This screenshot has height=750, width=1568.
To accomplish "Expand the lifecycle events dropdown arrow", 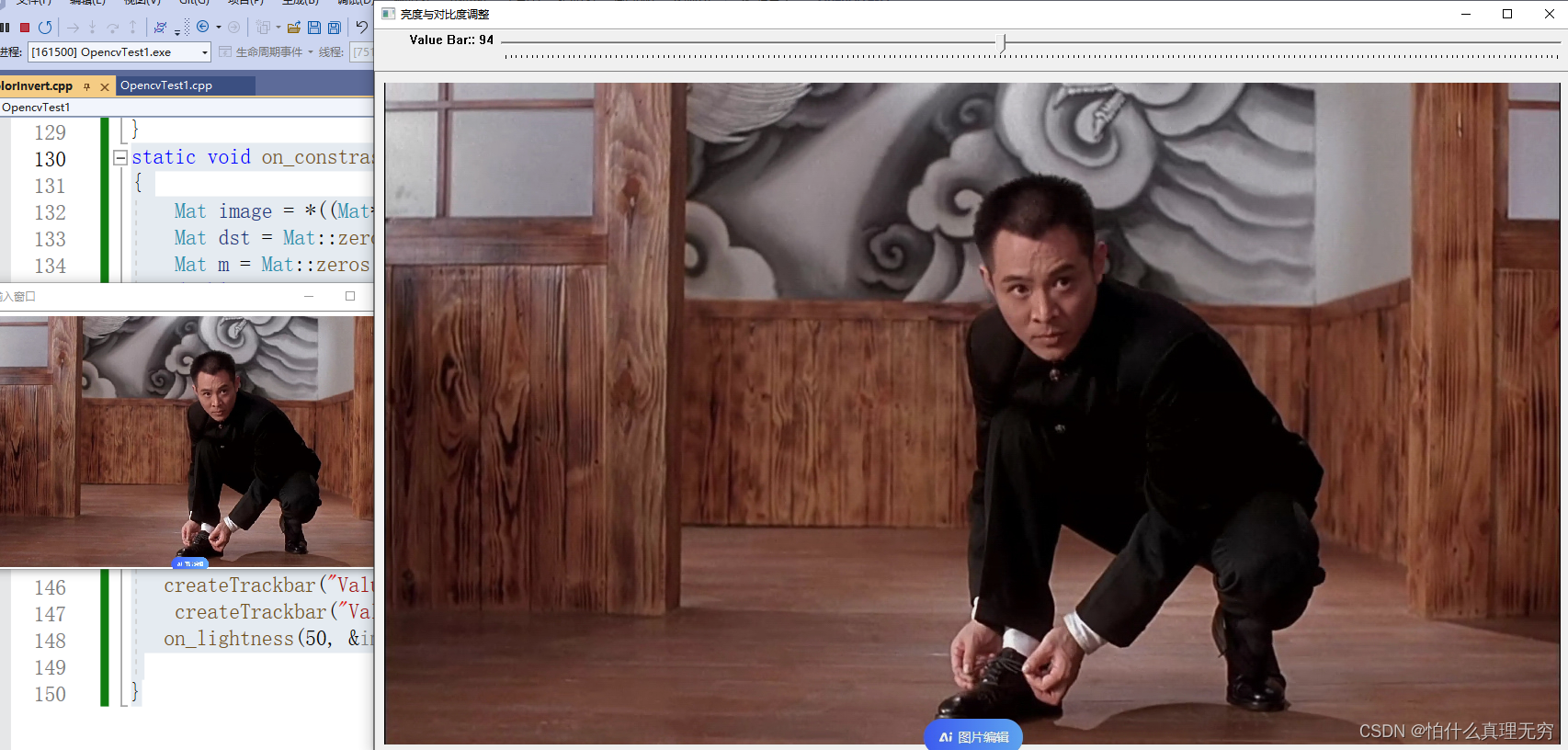I will (x=311, y=52).
